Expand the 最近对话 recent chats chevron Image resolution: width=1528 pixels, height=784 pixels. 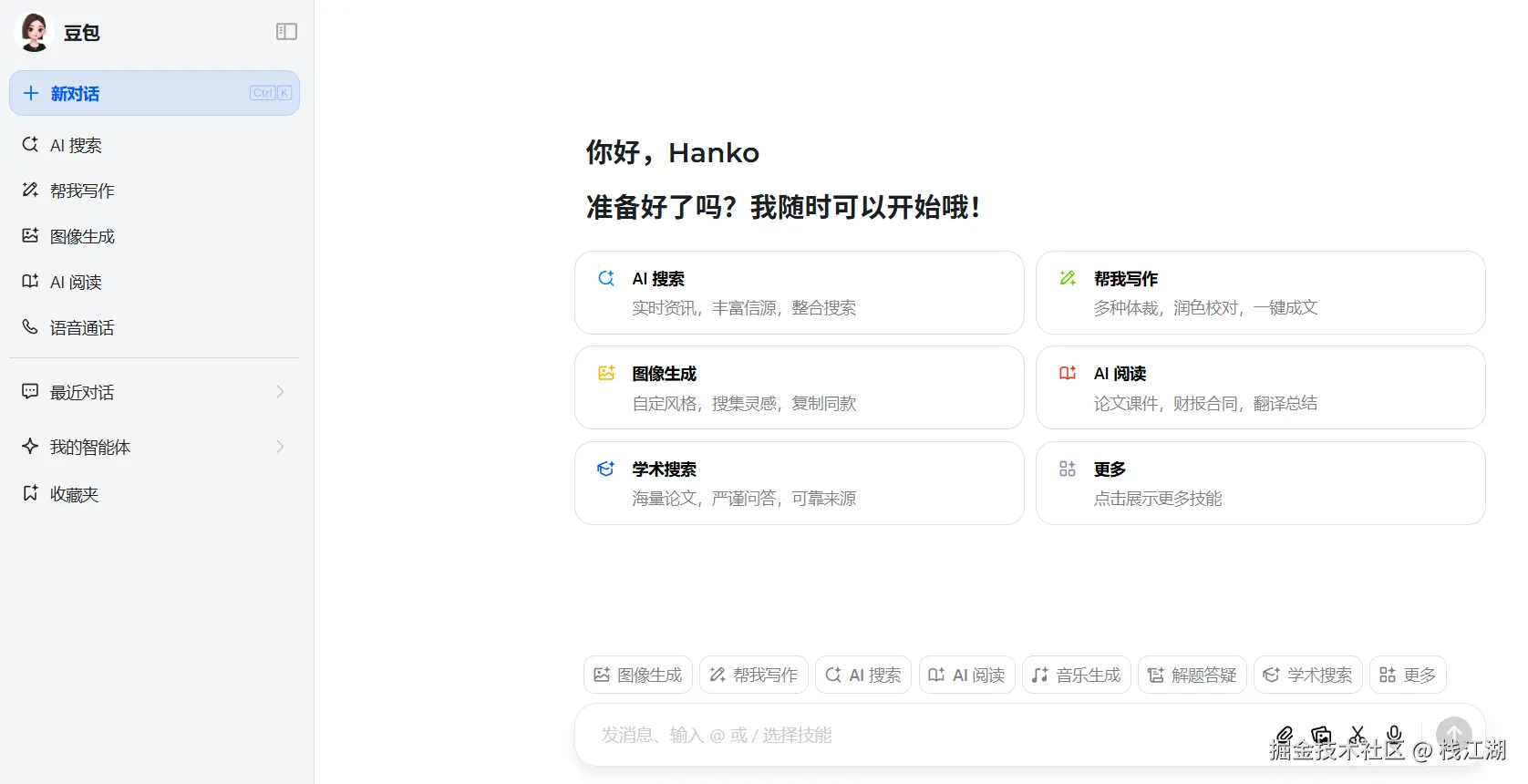(280, 392)
